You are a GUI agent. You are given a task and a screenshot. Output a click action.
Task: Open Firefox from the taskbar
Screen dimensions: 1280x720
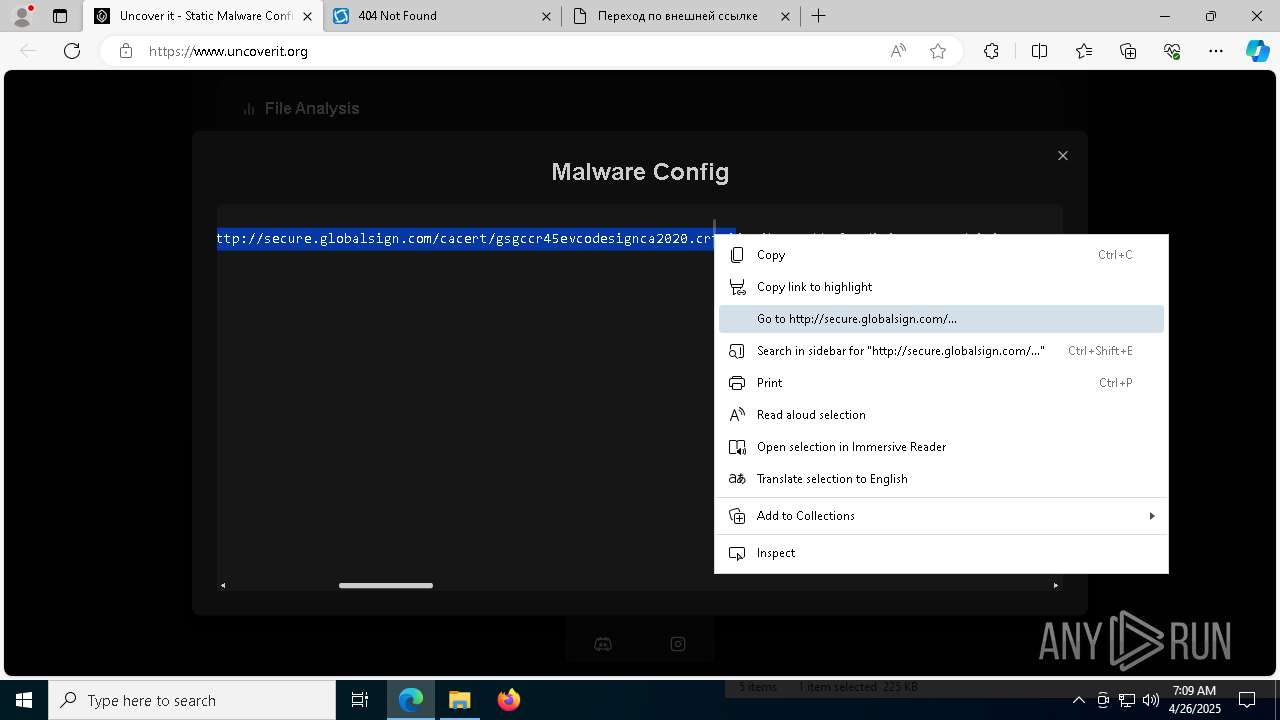(x=508, y=700)
